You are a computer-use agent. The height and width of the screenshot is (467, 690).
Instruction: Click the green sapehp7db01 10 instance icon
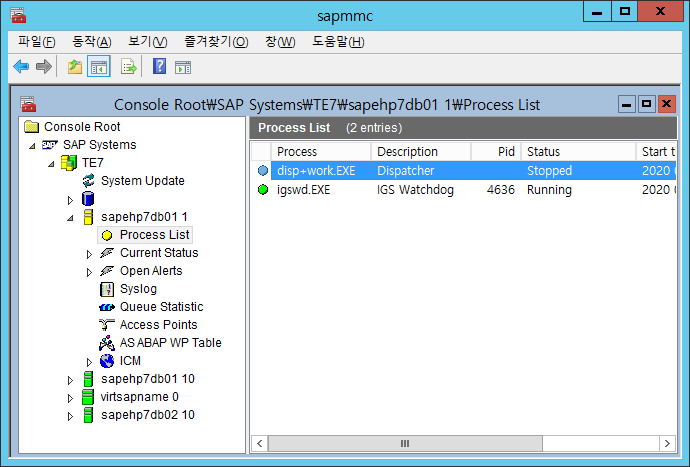click(x=88, y=379)
